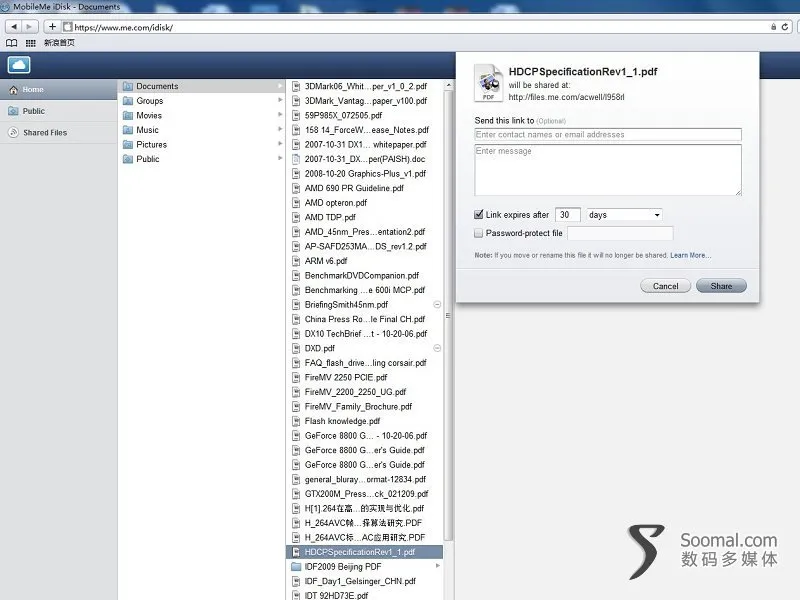Open the Learn More link
This screenshot has height=600, width=800.
(x=690, y=255)
